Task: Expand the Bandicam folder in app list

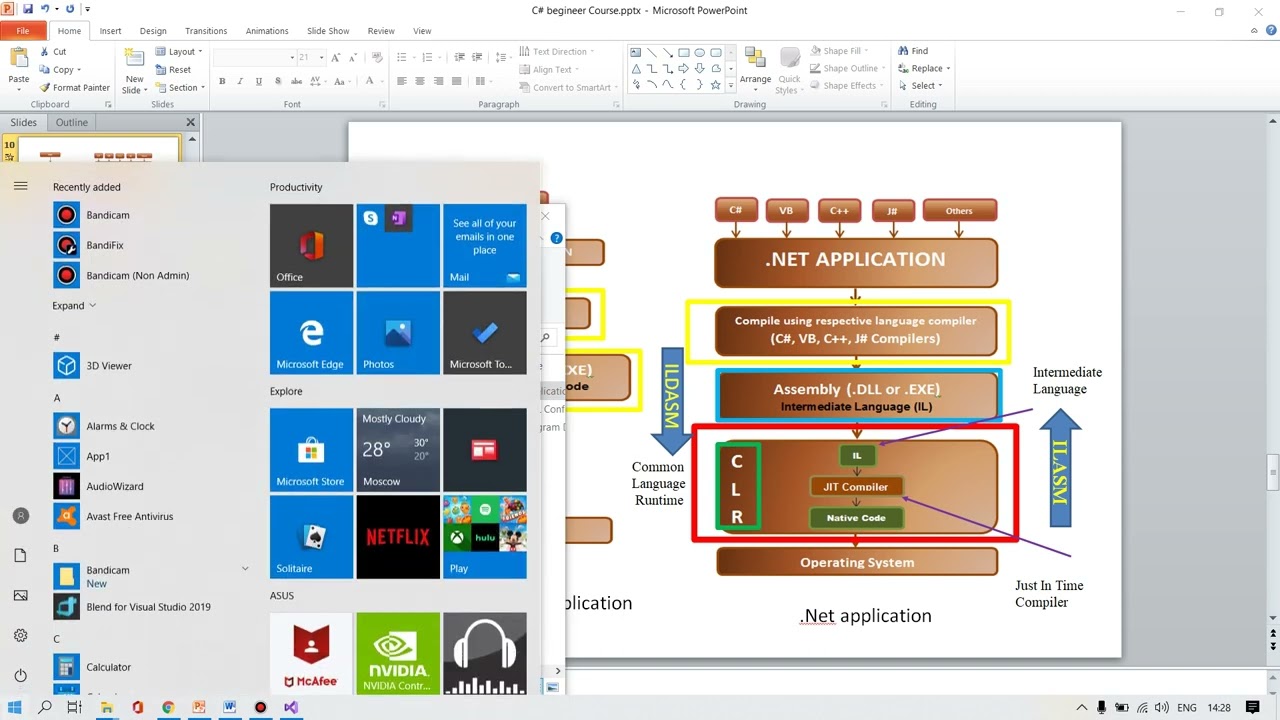Action: click(x=245, y=569)
